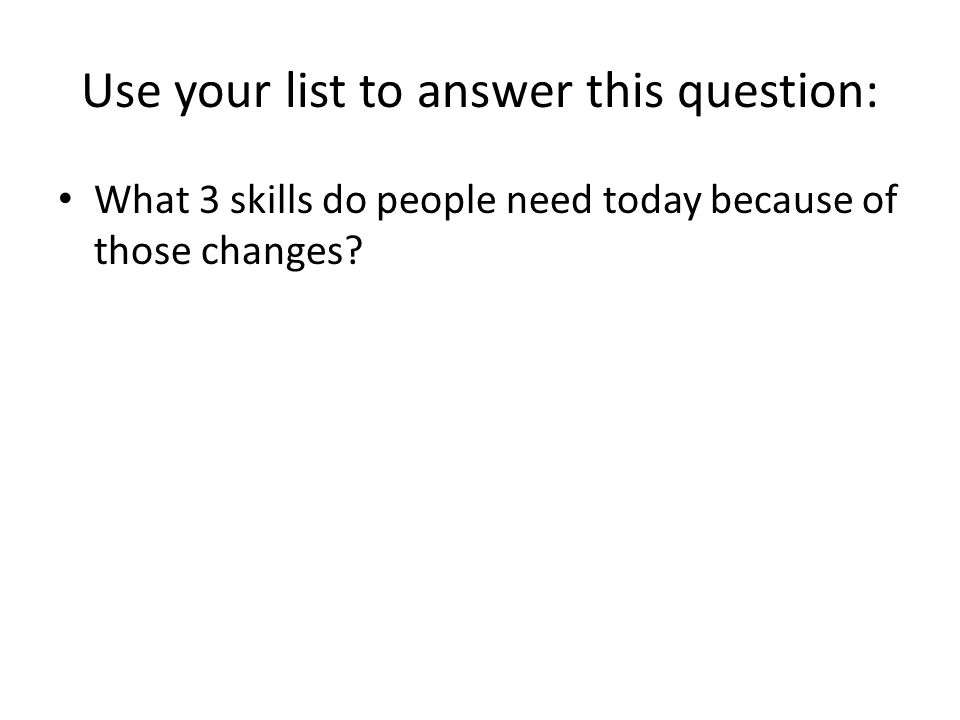Click the word 'What' starting the bullet
The height and width of the screenshot is (720, 960).
click(141, 200)
